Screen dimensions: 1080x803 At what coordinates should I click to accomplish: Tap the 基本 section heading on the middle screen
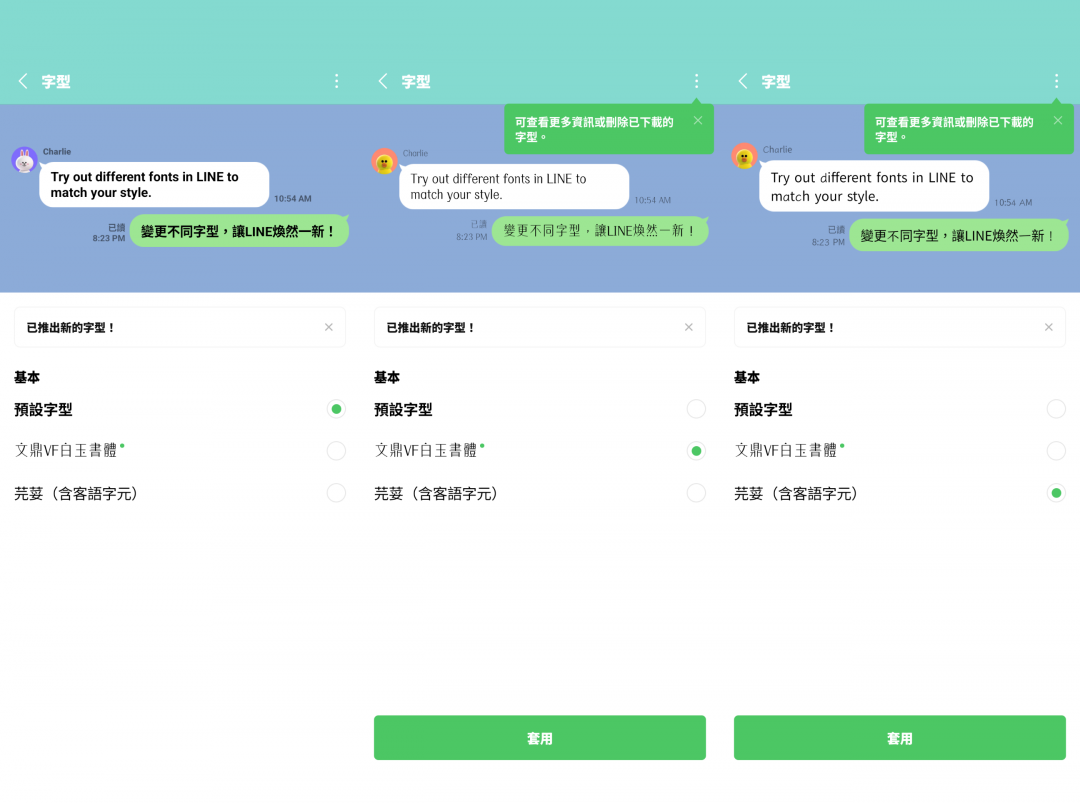(x=387, y=377)
